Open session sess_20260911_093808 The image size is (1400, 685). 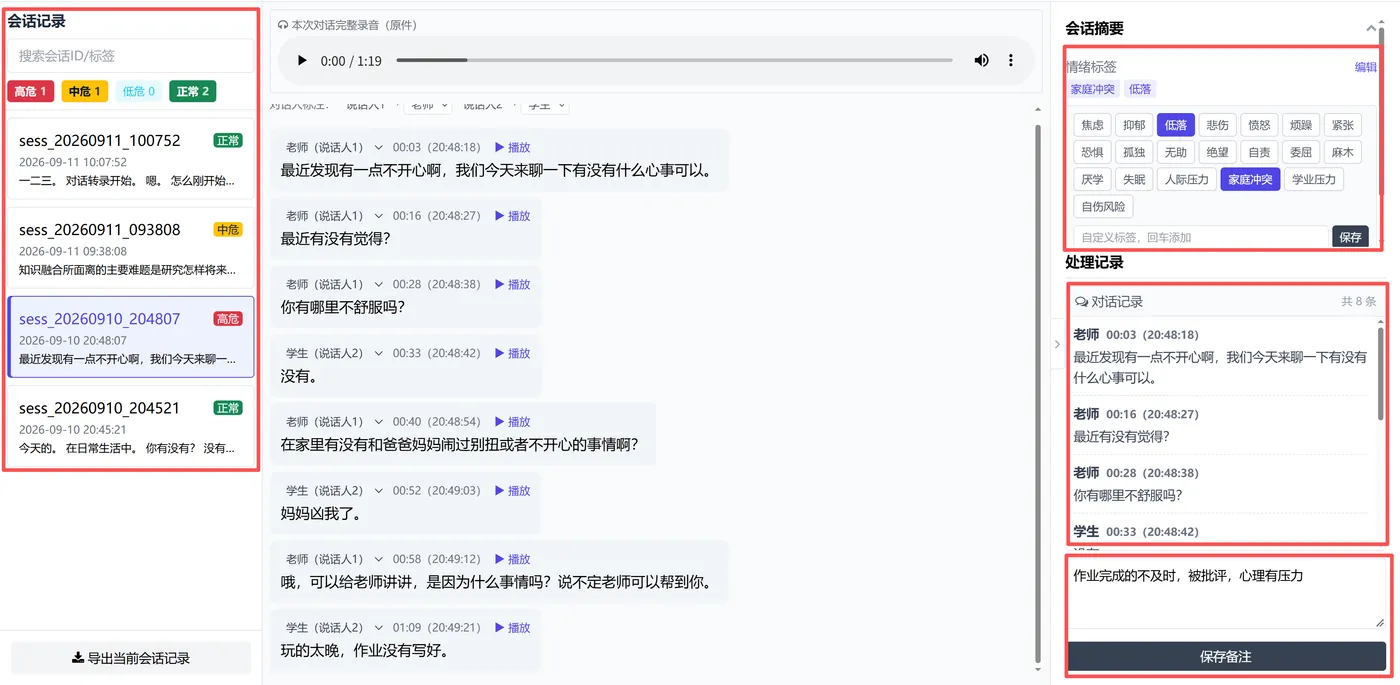pyautogui.click(x=131, y=249)
